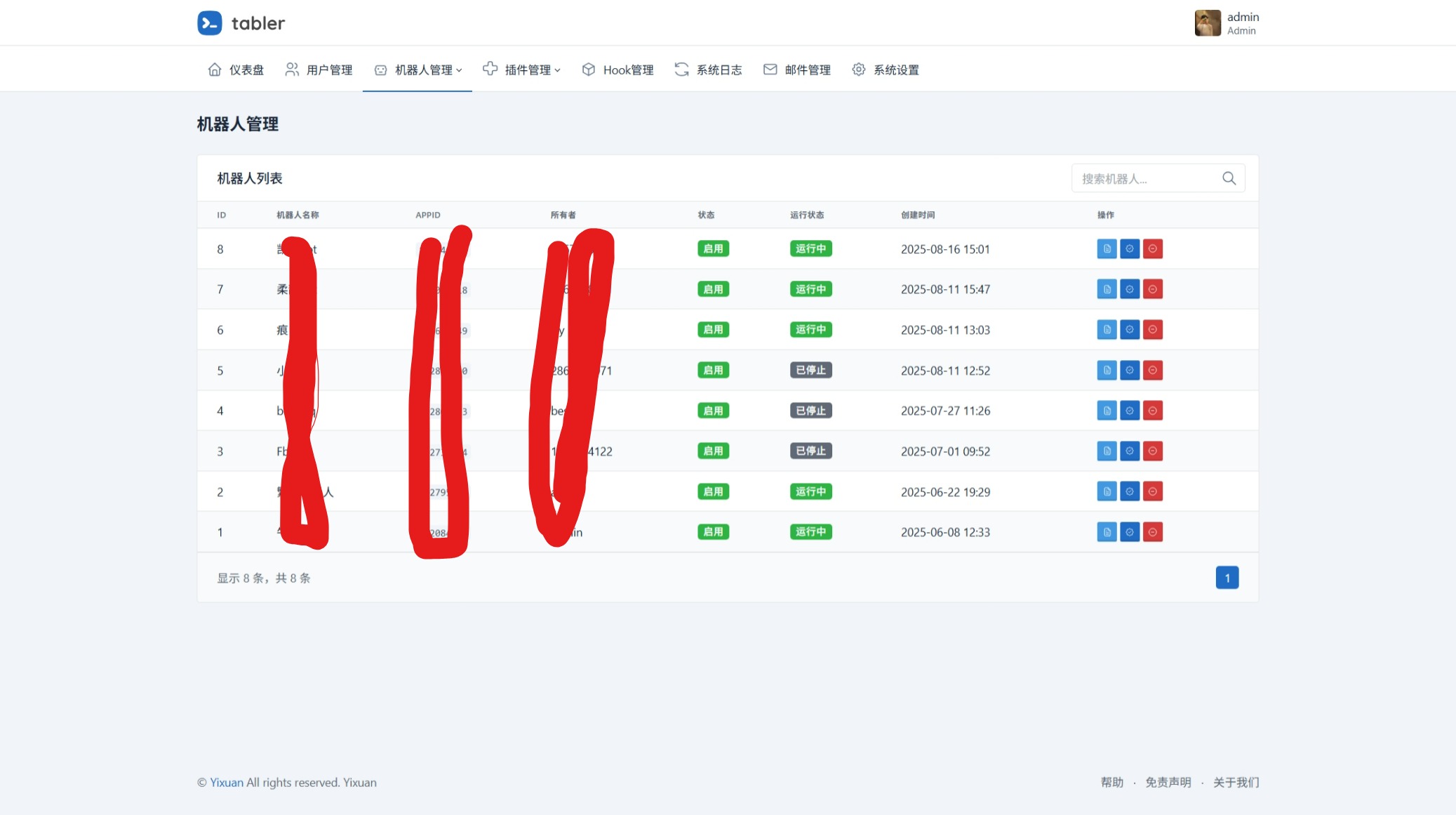The image size is (1456, 815).
Task: Click 创建时间 column header
Action: click(918, 215)
